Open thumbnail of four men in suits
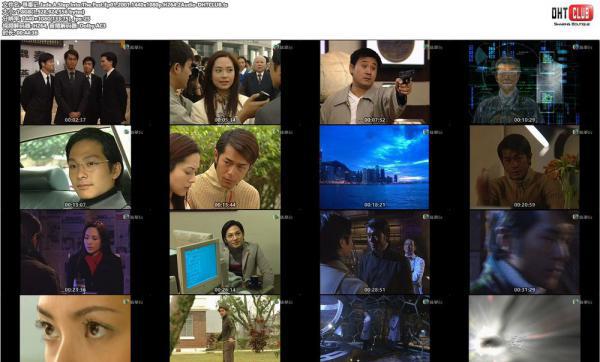Image resolution: width=600 pixels, height=362 pixels. click(x=75, y=82)
